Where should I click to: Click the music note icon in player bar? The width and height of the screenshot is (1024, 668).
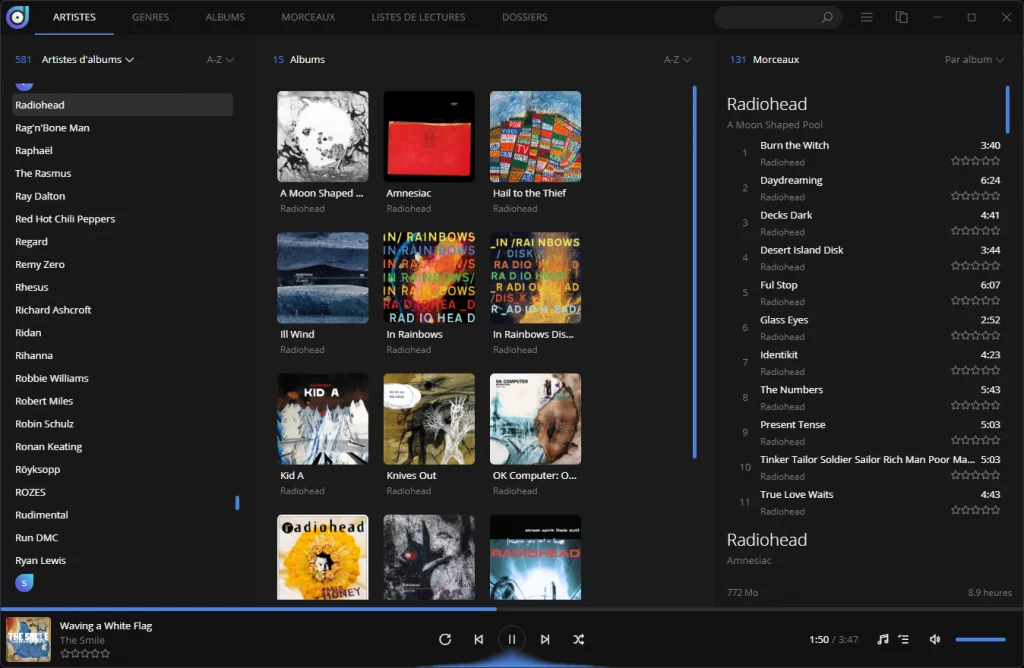[x=882, y=639]
